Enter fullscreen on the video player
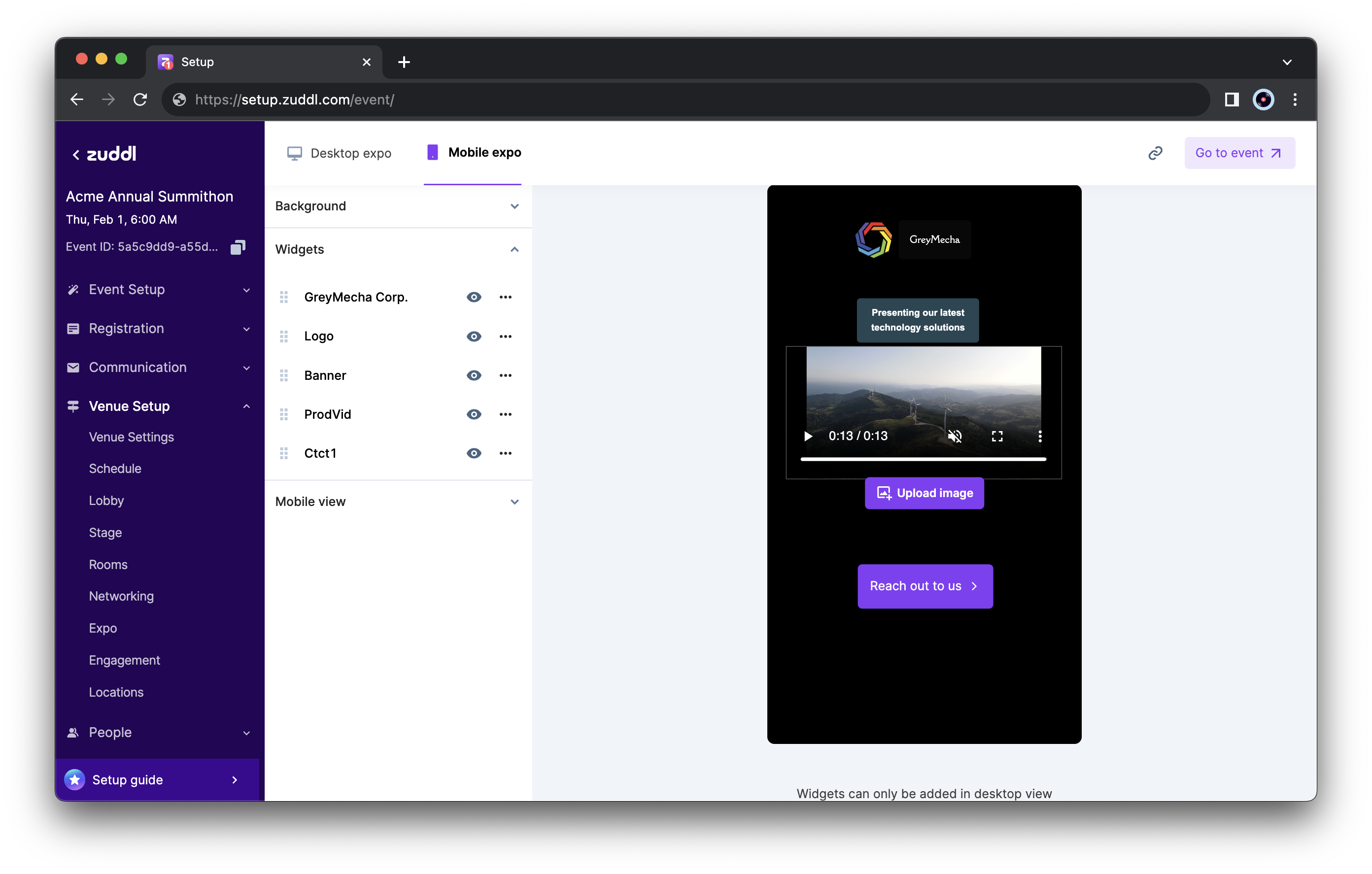The width and height of the screenshot is (1372, 874). tap(996, 437)
